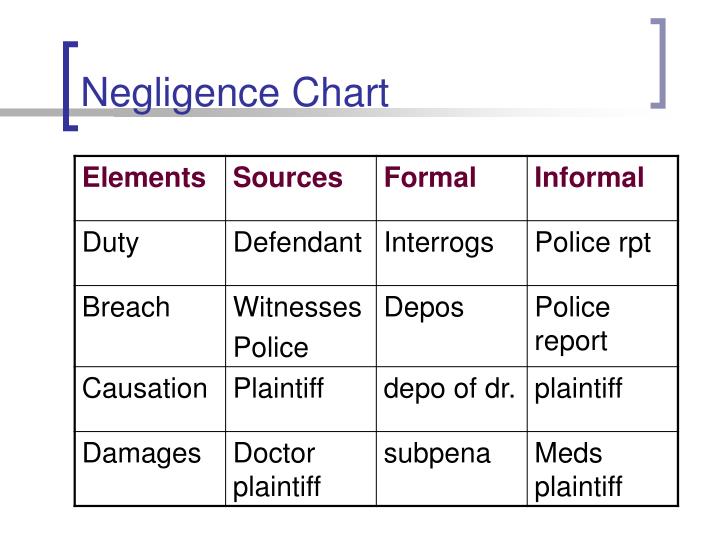Select the subpena cell

click(437, 453)
